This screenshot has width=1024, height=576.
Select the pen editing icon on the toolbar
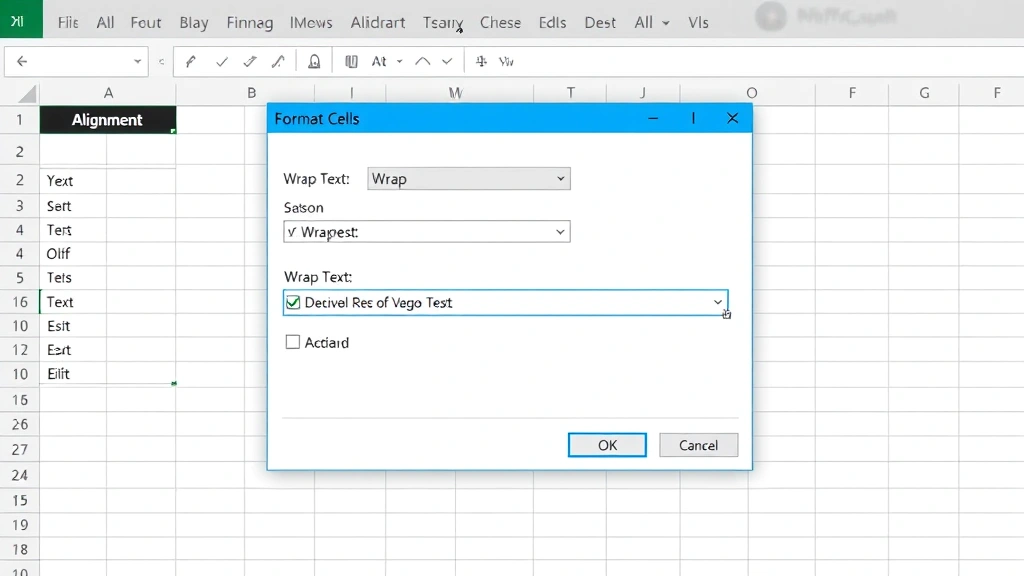191,61
